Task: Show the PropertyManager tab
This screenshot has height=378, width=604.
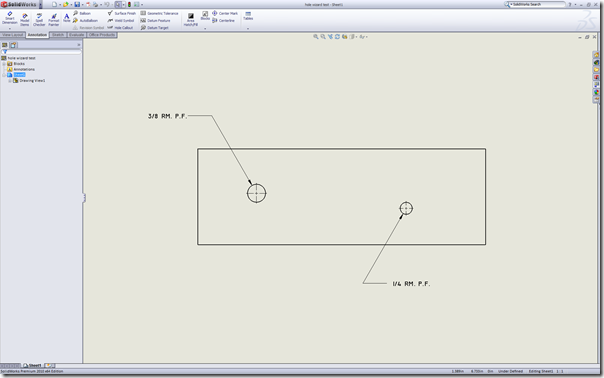Action: 13,45
